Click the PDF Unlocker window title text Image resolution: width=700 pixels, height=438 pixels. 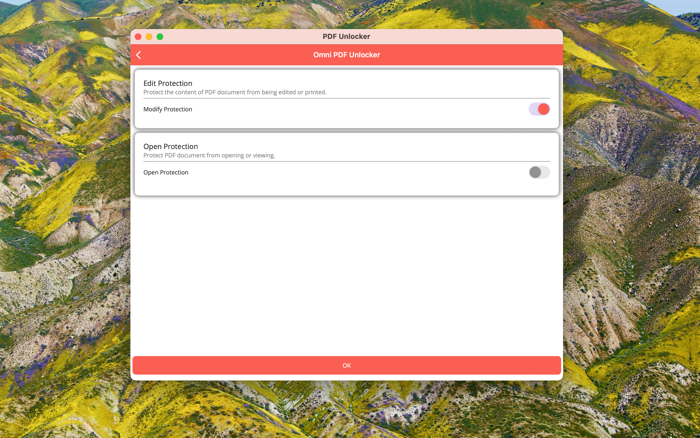(x=346, y=37)
